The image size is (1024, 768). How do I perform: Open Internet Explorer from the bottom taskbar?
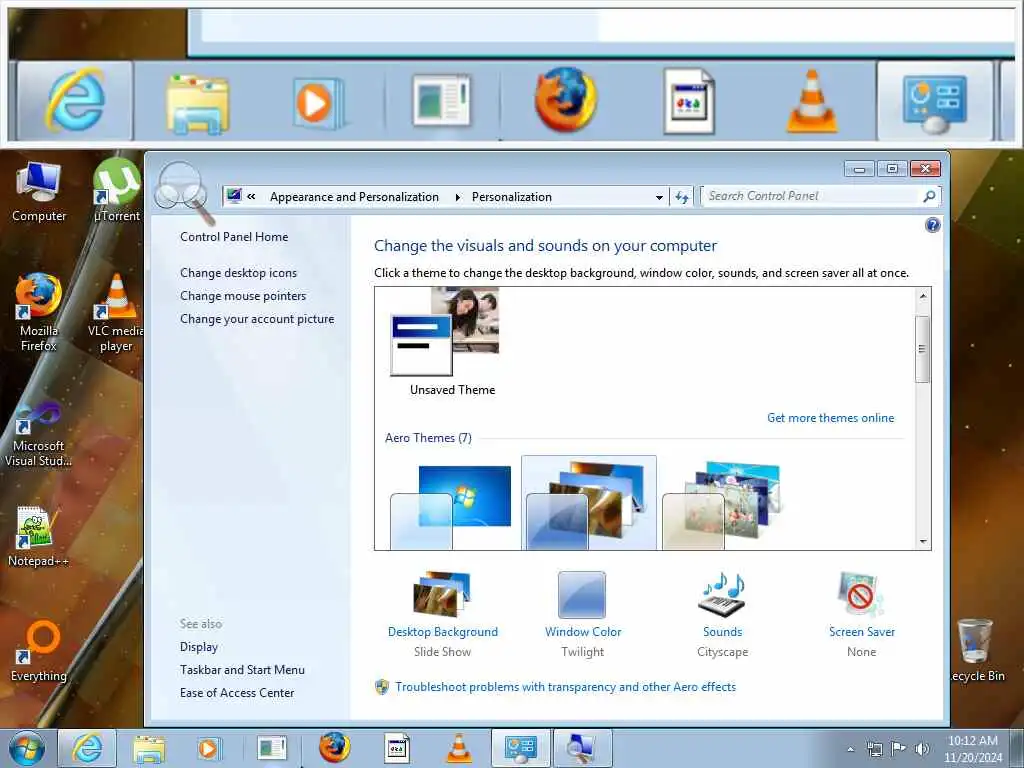coord(88,748)
